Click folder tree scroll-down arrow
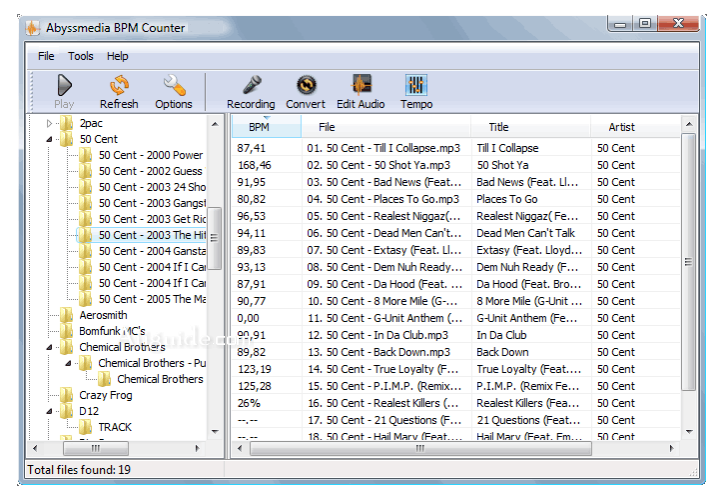 point(215,432)
